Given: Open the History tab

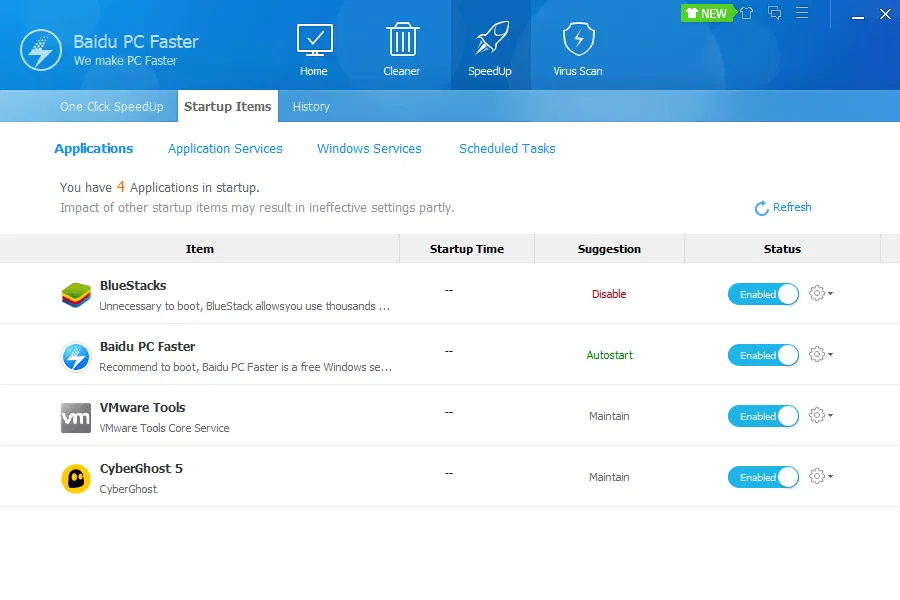Looking at the screenshot, I should pos(311,106).
